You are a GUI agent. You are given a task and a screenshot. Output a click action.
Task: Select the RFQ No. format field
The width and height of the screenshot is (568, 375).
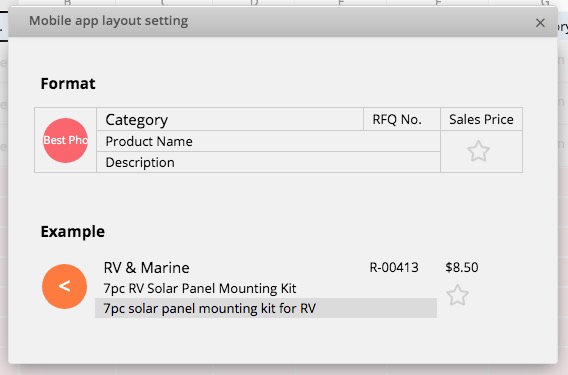[x=402, y=119]
